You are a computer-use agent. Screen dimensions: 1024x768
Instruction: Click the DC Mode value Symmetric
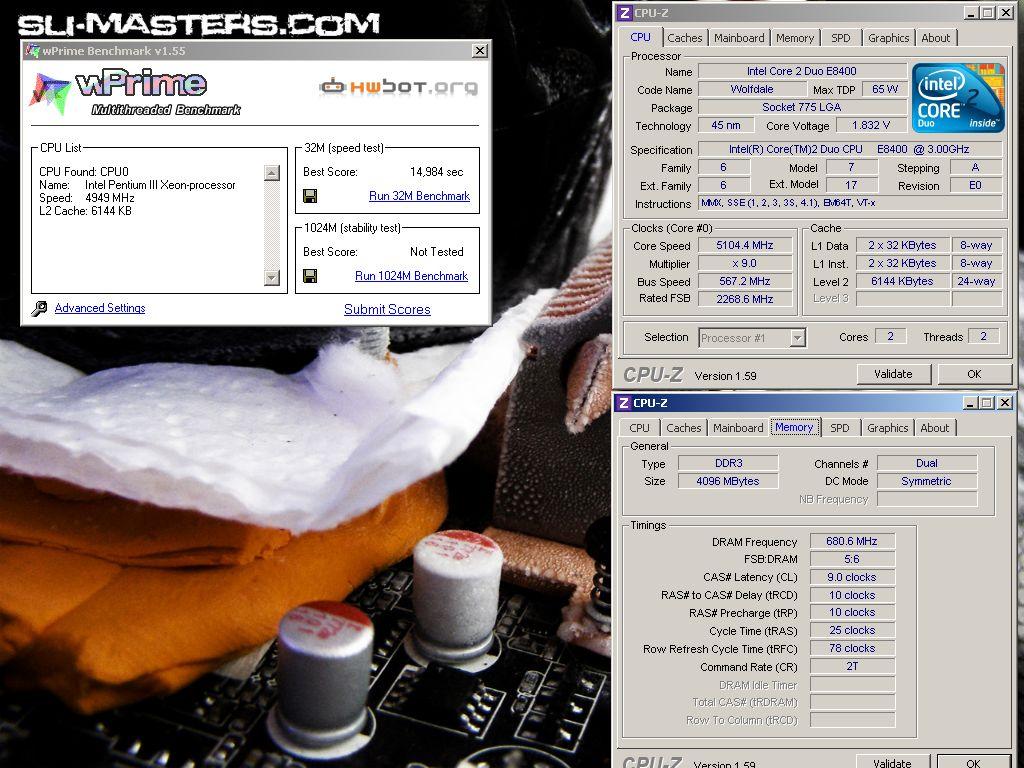click(927, 481)
